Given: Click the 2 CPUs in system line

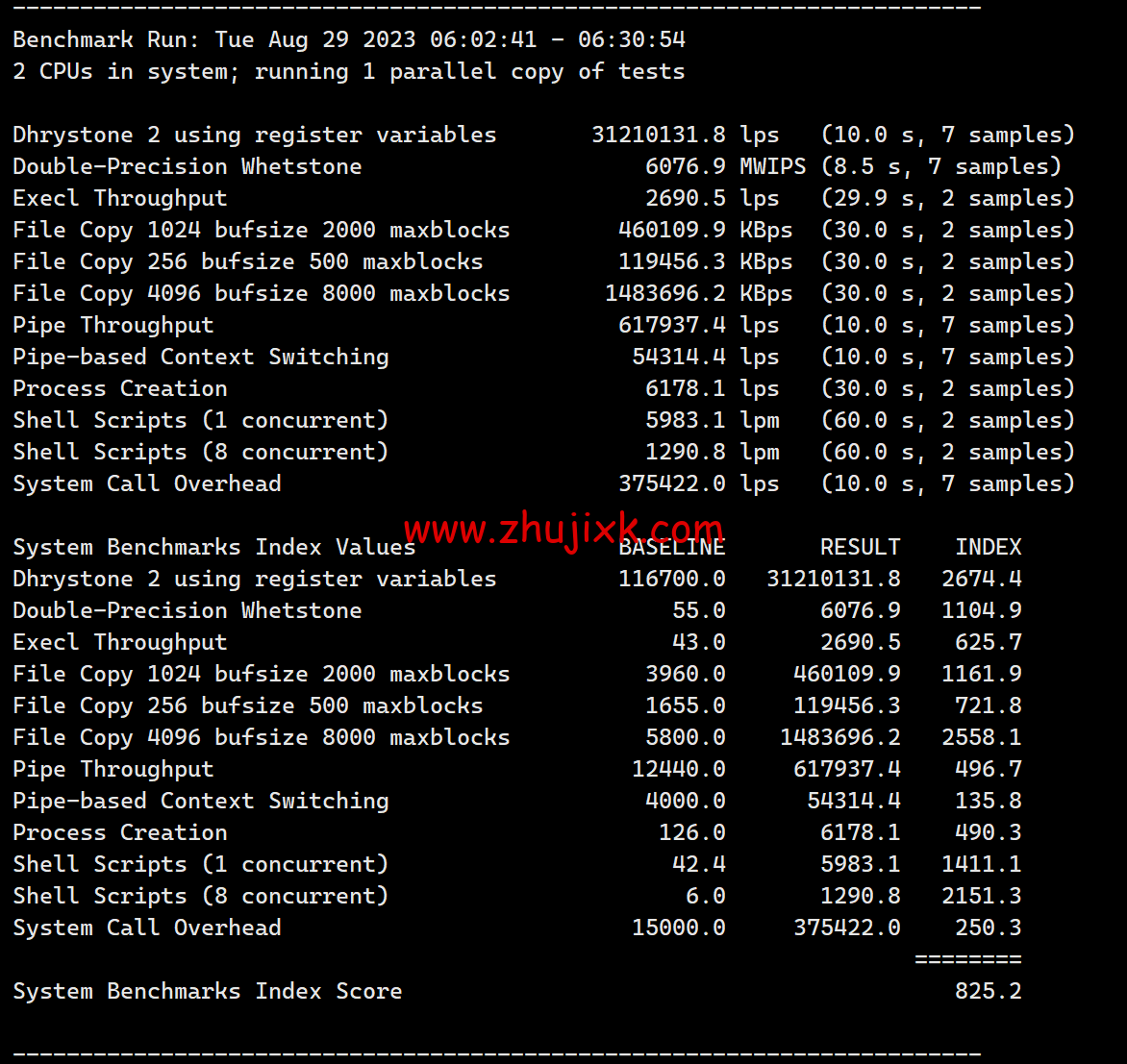Looking at the screenshot, I should coord(348,71).
